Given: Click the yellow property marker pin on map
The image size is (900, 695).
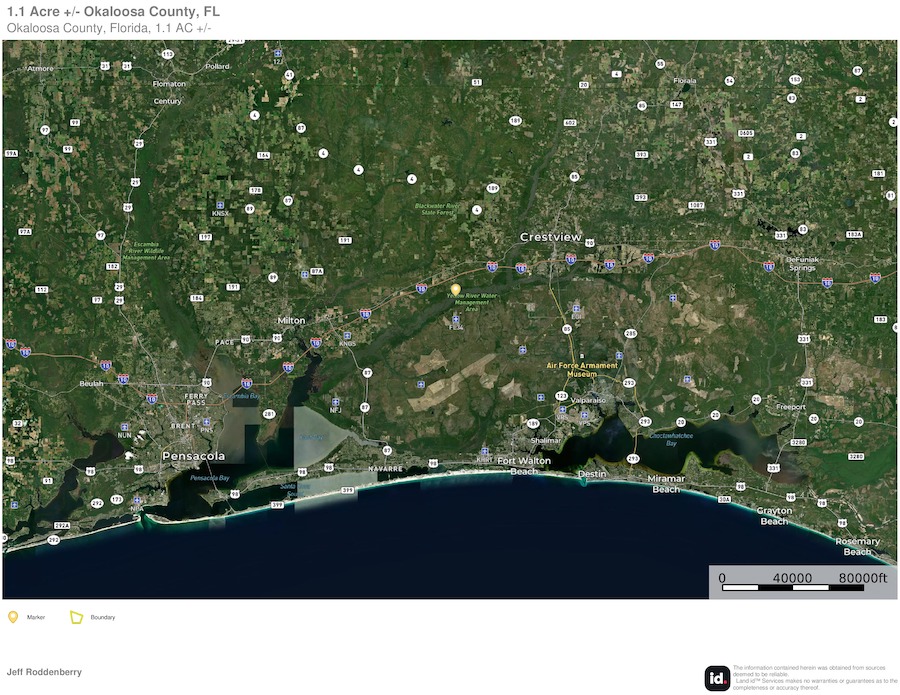Looking at the screenshot, I should point(456,290).
